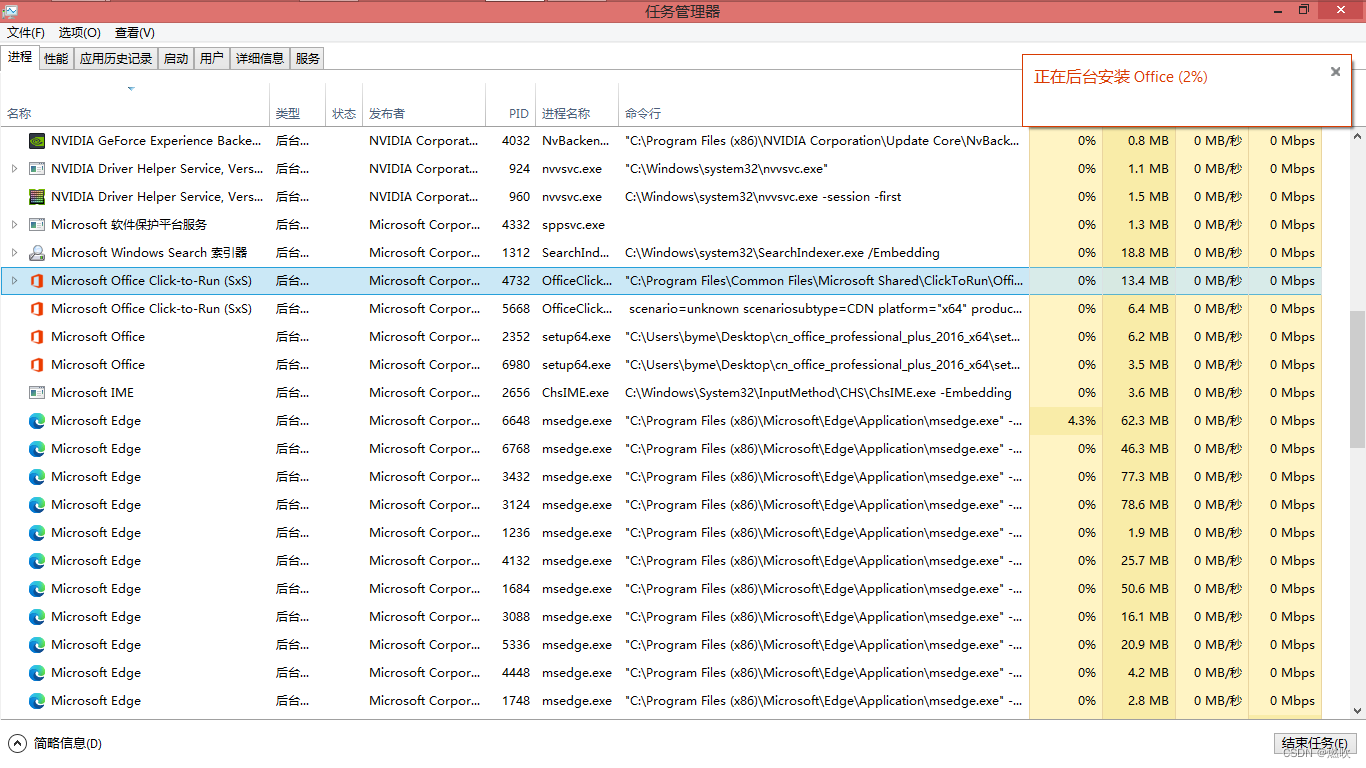Click the Microsoft Windows Search 索引器 icon
The image size is (1366, 768).
[x=37, y=253]
